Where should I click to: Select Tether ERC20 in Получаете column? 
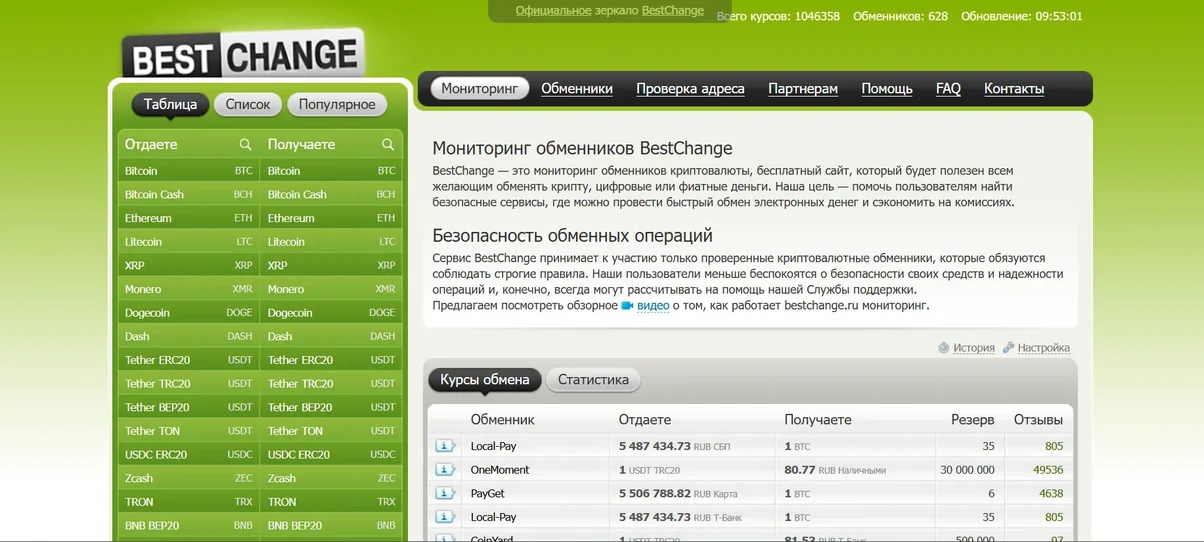pos(331,360)
